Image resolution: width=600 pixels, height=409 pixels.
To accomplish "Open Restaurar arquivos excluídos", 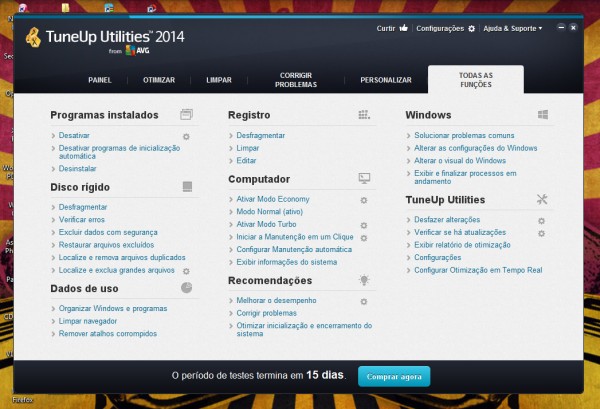I will 106,245.
